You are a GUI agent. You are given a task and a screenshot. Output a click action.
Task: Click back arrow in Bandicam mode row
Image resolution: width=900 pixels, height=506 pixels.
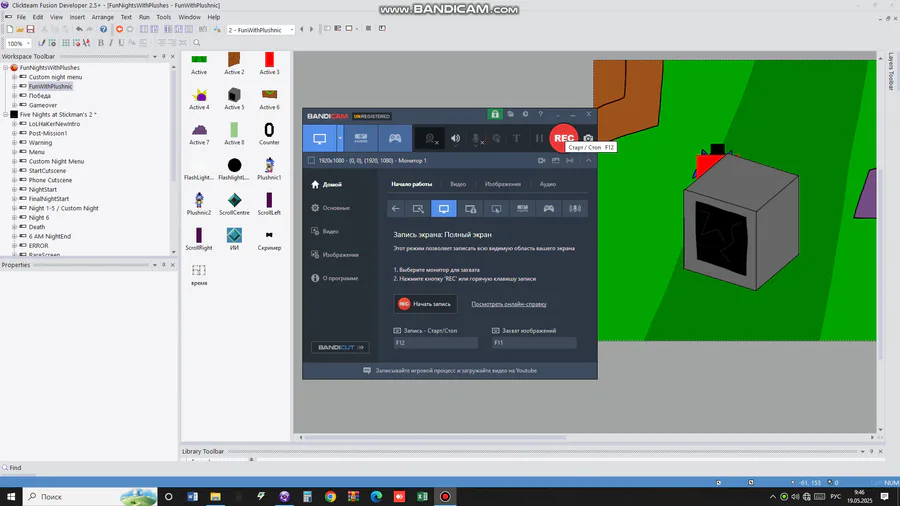coord(395,209)
